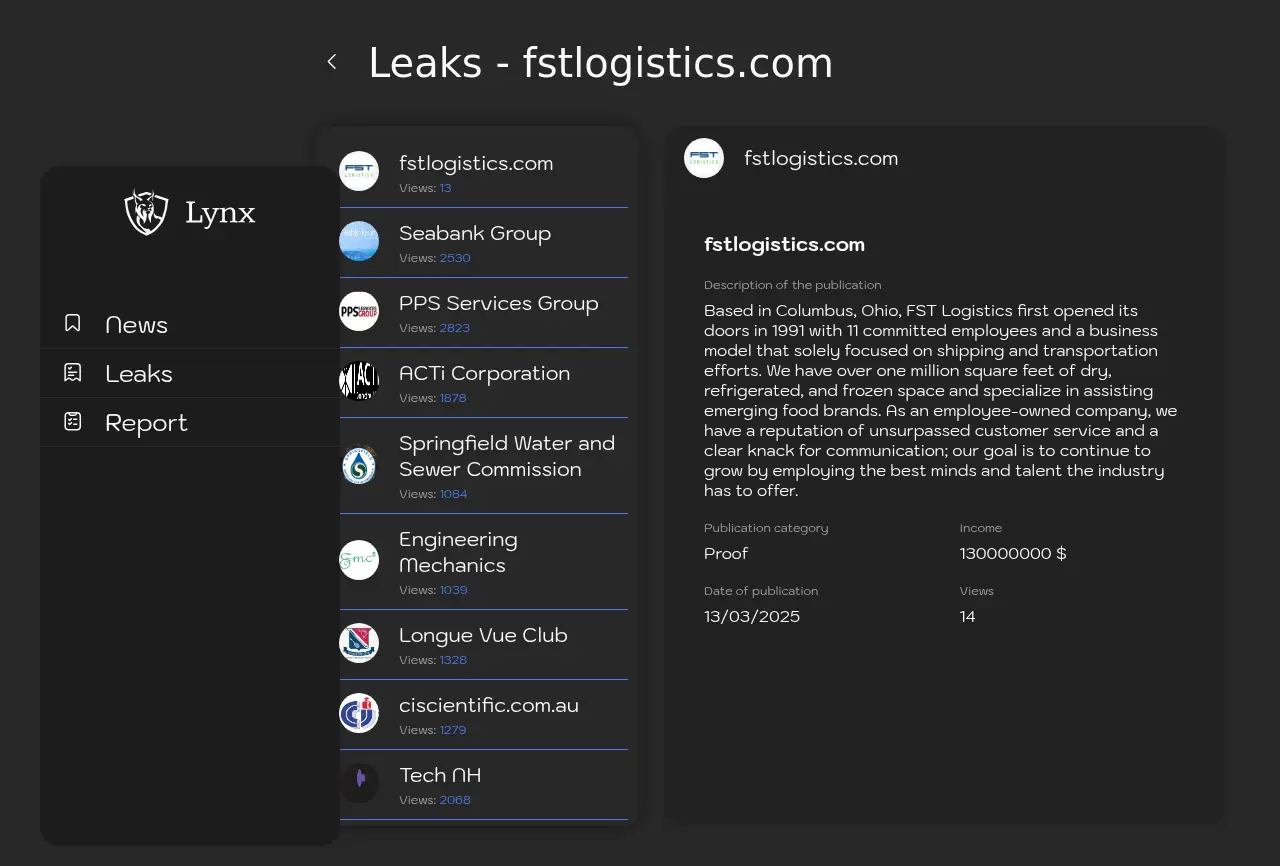Click the back arrow beside Leaks title
1280x866 pixels.
point(332,62)
